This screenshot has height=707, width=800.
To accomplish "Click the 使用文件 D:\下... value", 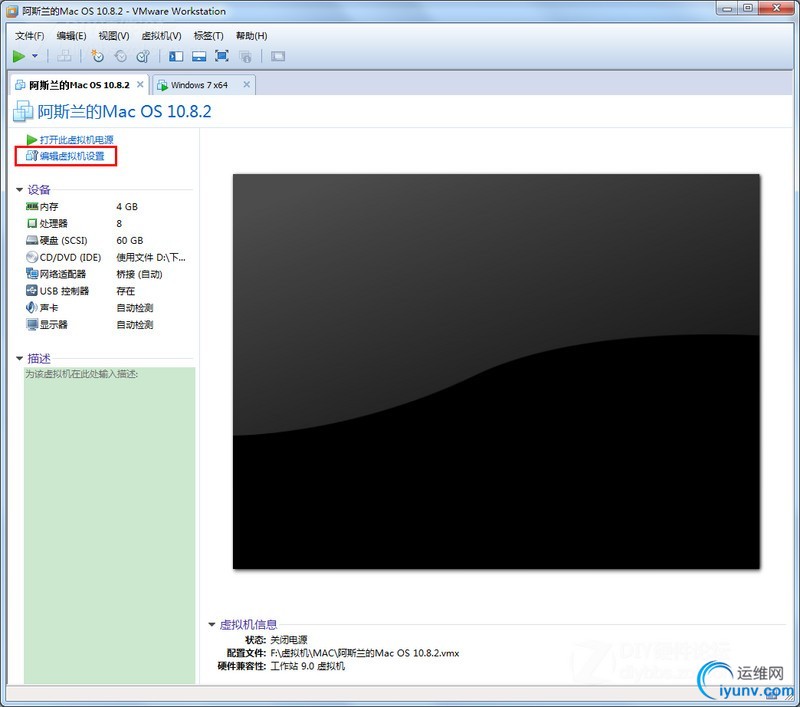I will click(151, 257).
